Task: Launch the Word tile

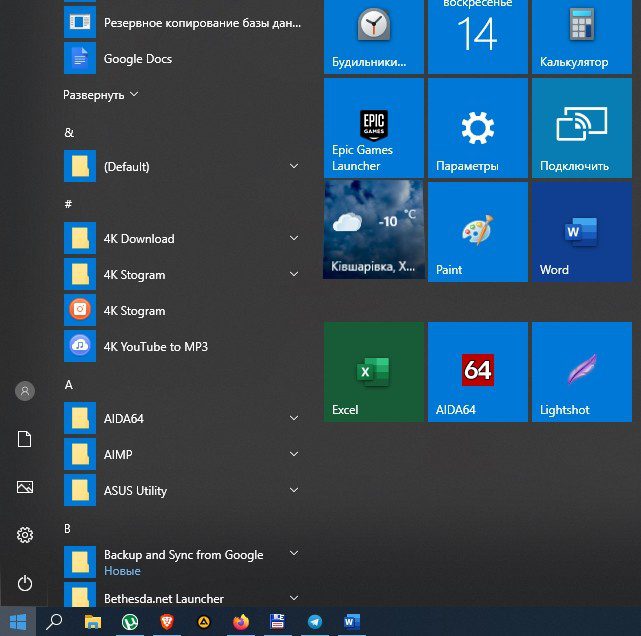Action: pos(582,232)
